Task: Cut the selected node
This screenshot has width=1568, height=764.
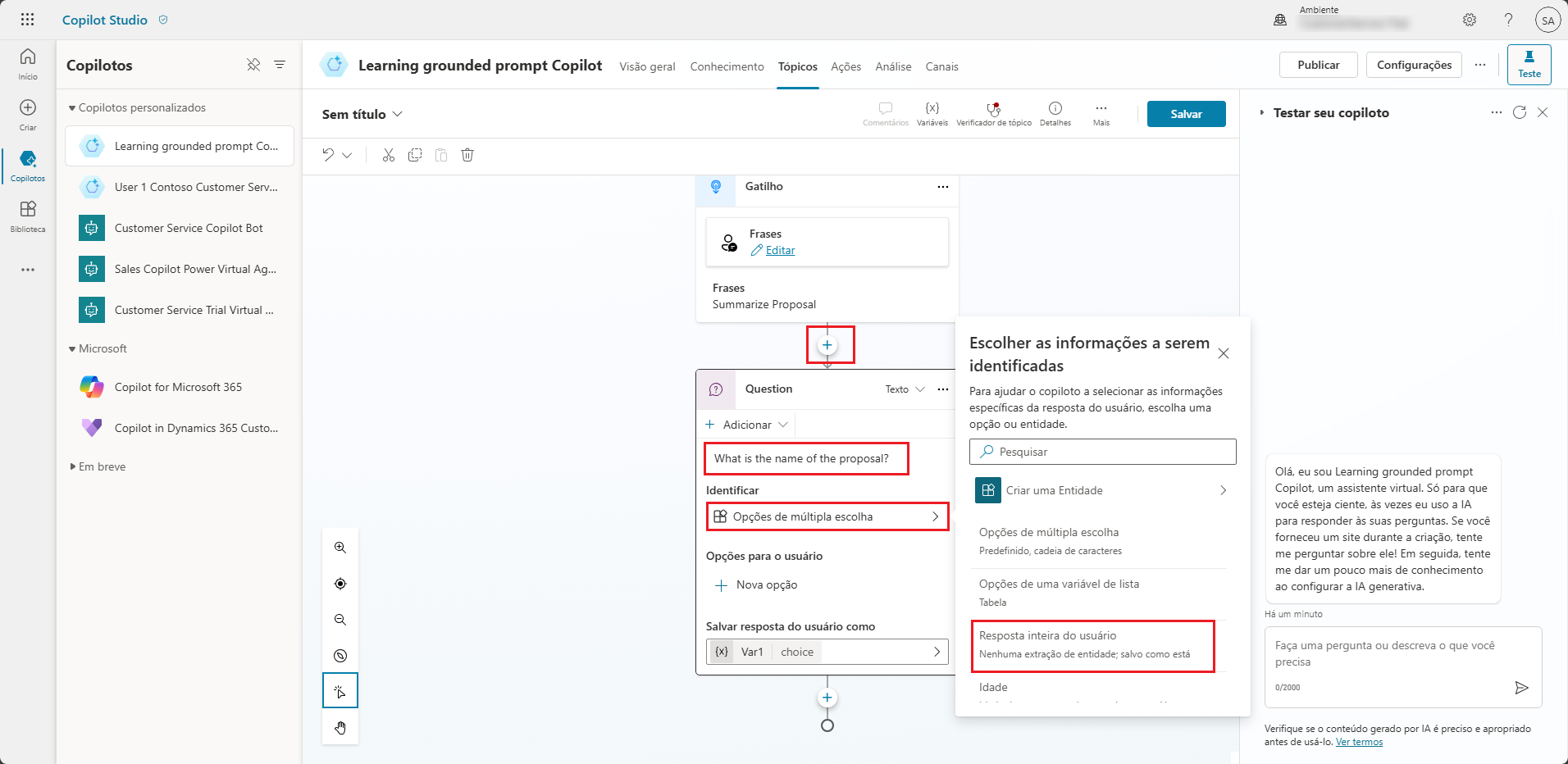Action: [x=389, y=155]
